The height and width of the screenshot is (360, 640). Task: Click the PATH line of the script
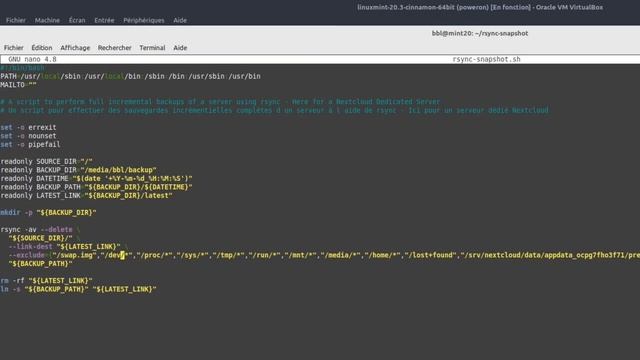point(130,76)
